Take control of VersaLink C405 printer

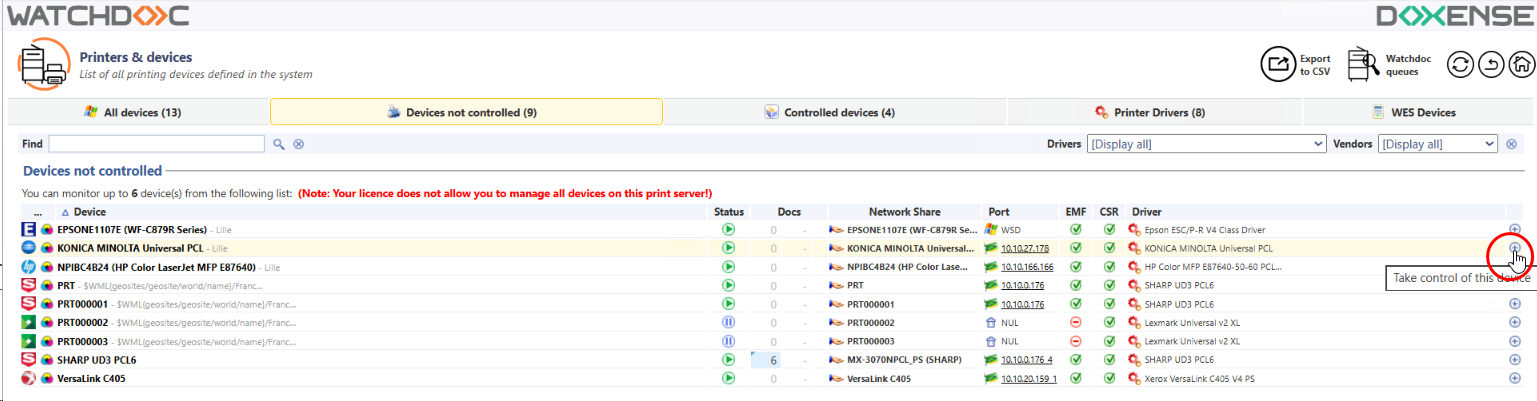pyautogui.click(x=1514, y=379)
